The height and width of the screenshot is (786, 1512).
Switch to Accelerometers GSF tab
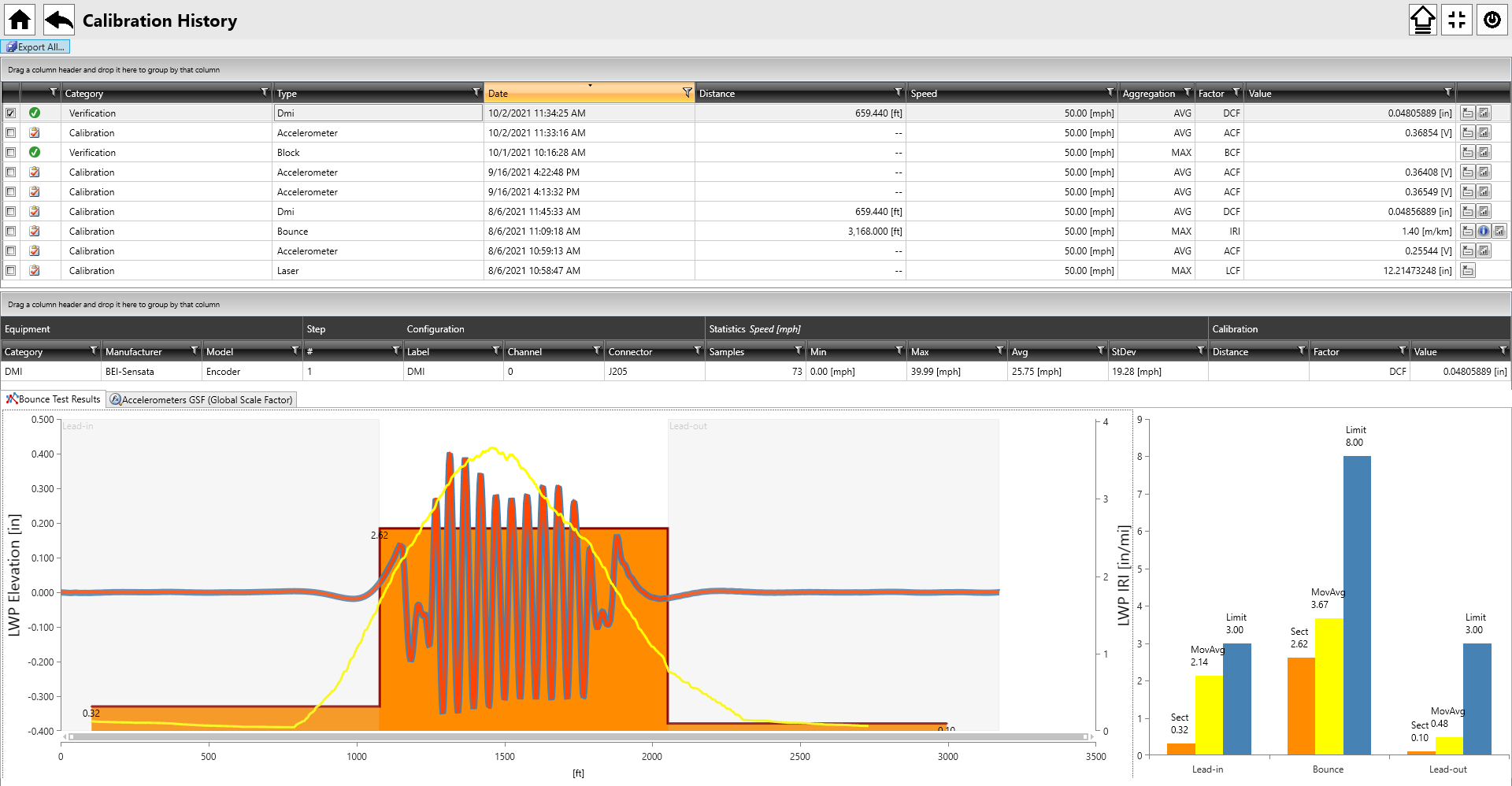coord(202,400)
